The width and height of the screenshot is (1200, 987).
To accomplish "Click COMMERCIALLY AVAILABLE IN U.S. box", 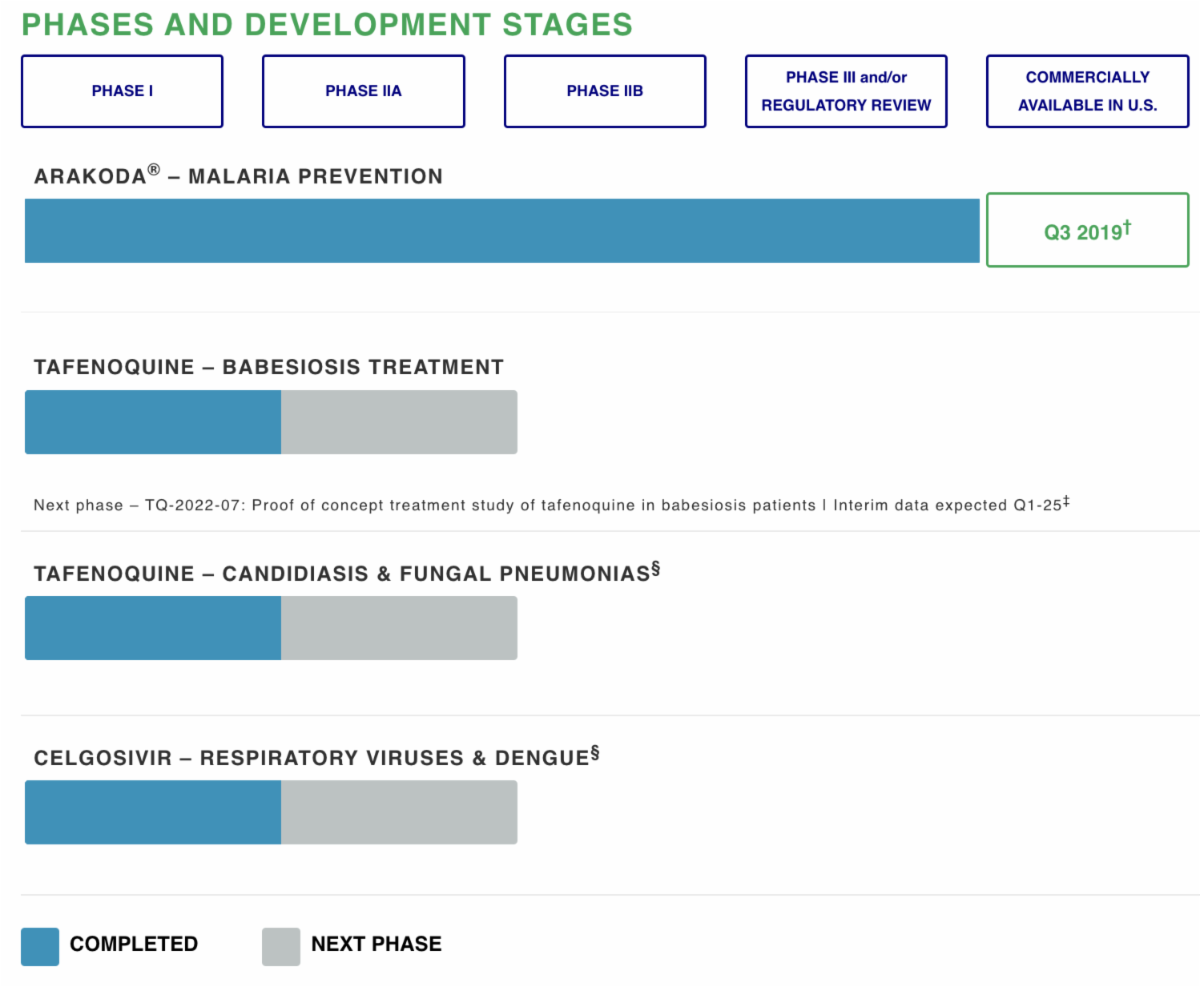I will (x=1087, y=91).
